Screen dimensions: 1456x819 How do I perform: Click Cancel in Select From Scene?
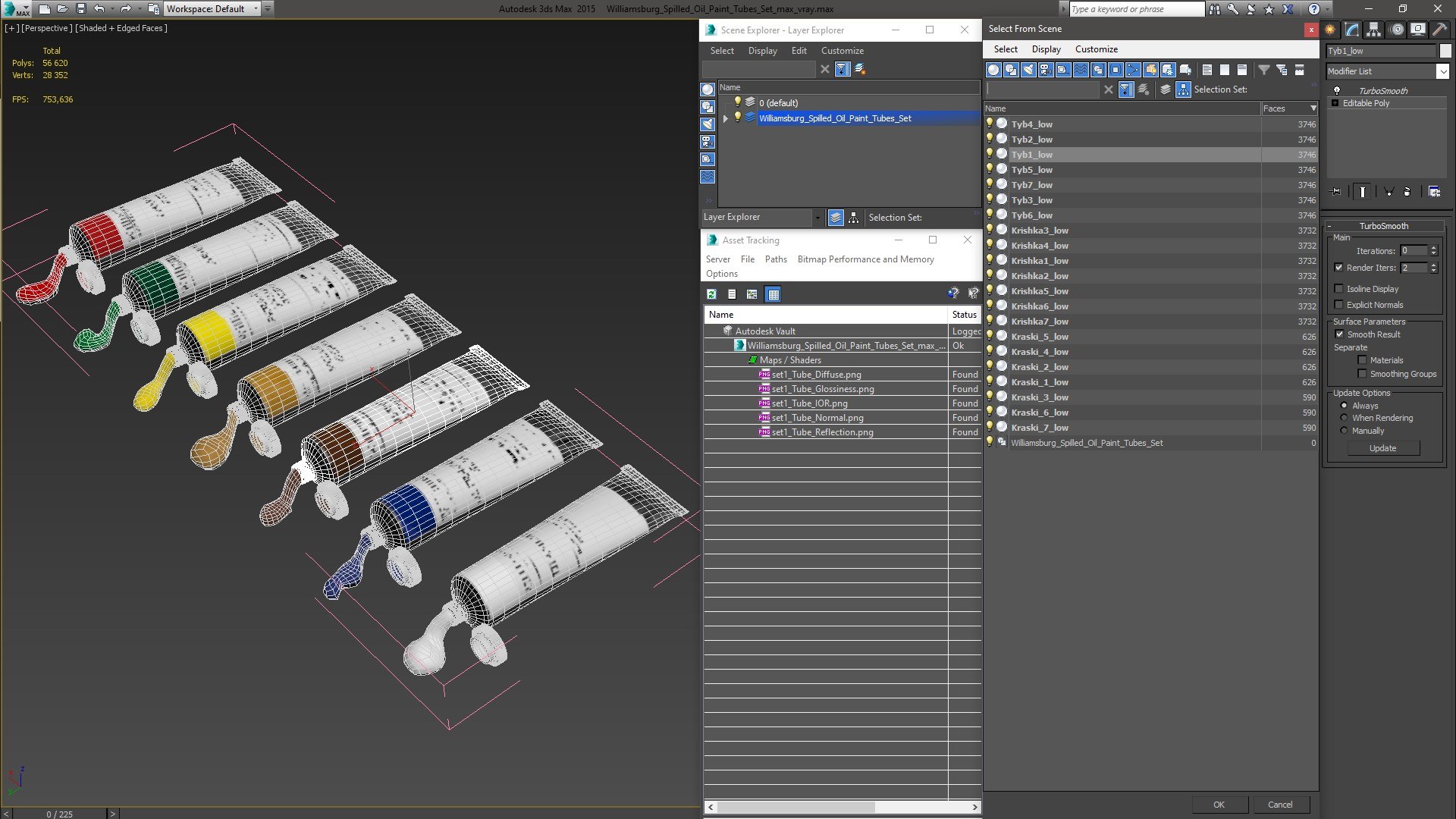pyautogui.click(x=1280, y=805)
